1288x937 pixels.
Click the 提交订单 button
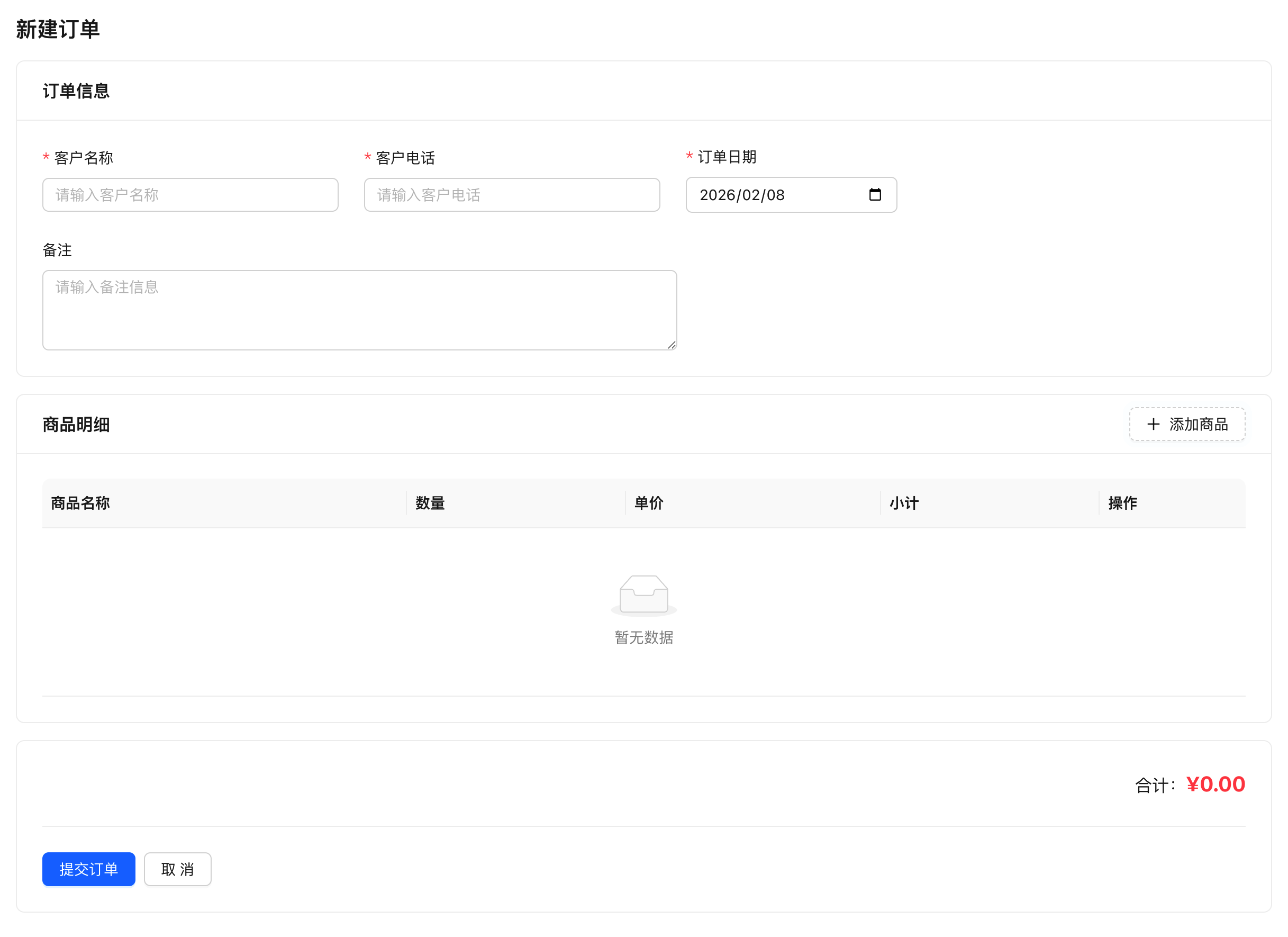88,869
